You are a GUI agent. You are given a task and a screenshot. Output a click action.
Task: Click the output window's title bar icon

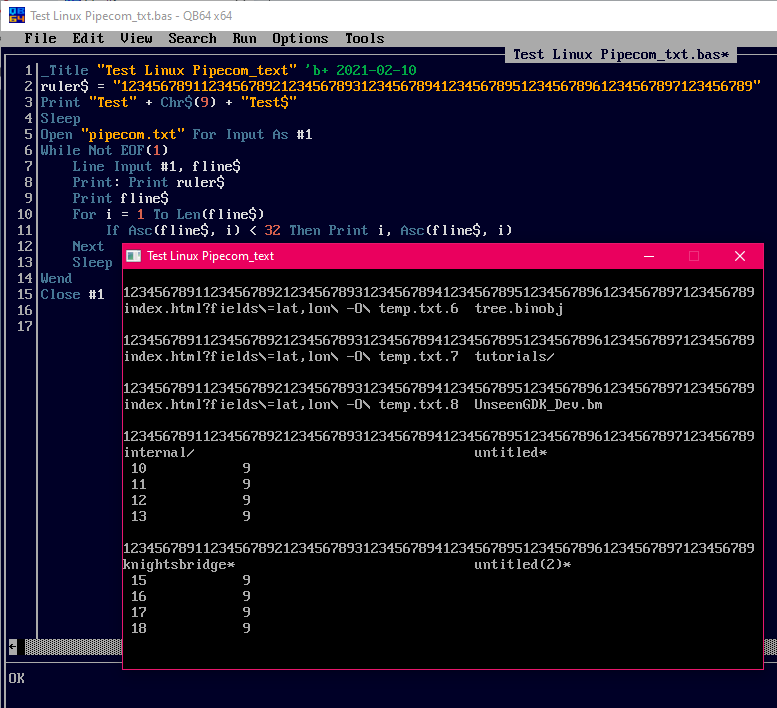click(133, 256)
